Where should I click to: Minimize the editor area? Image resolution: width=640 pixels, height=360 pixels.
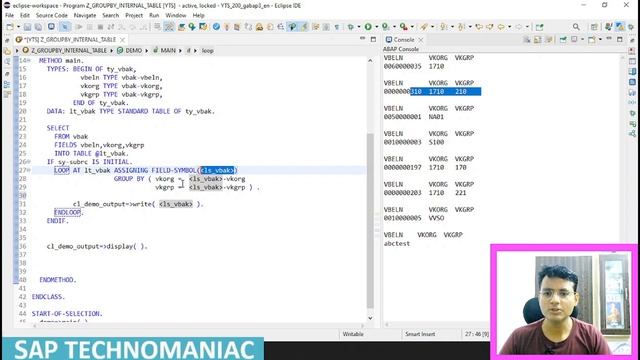[x=362, y=39]
